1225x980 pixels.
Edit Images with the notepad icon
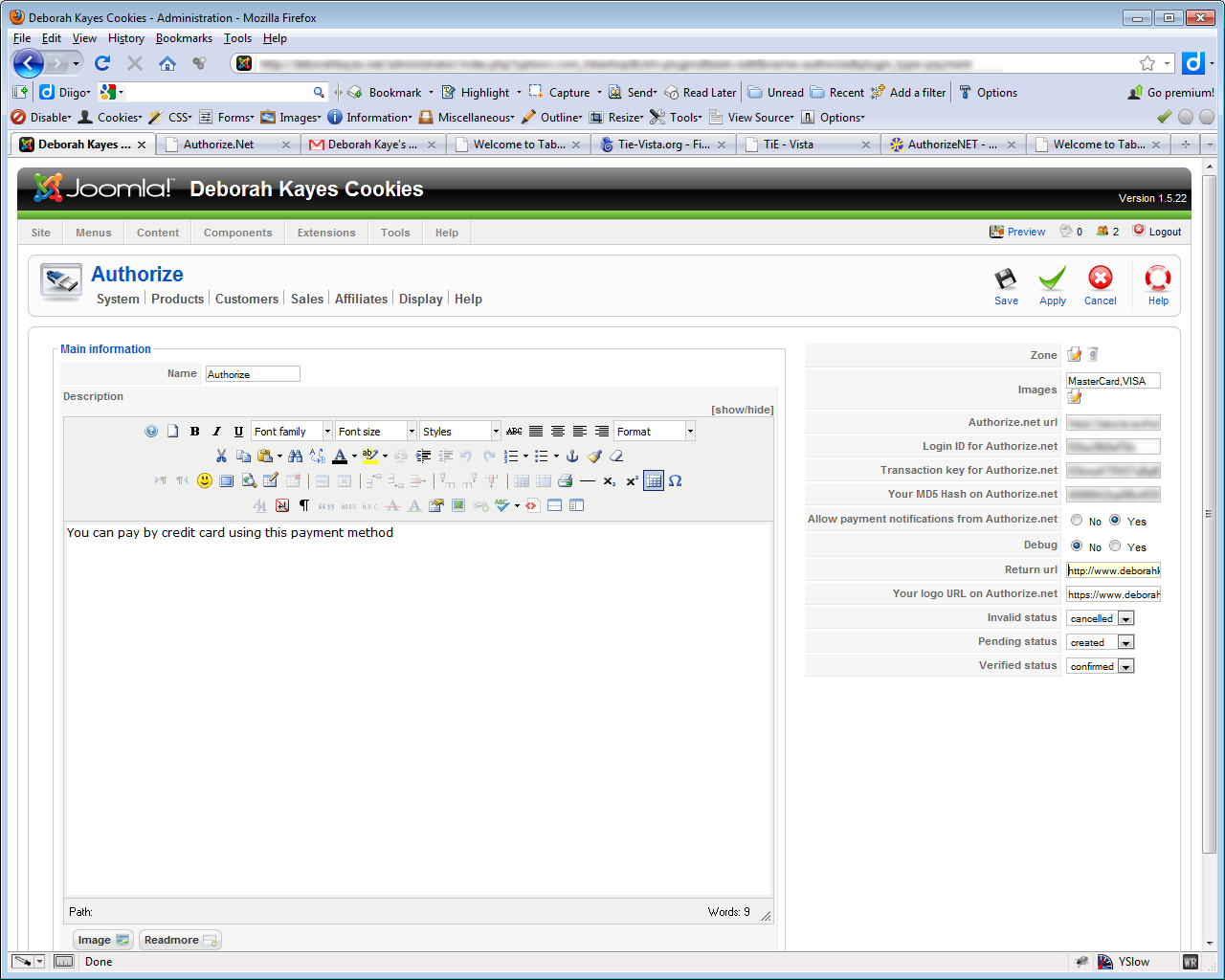[1075, 396]
